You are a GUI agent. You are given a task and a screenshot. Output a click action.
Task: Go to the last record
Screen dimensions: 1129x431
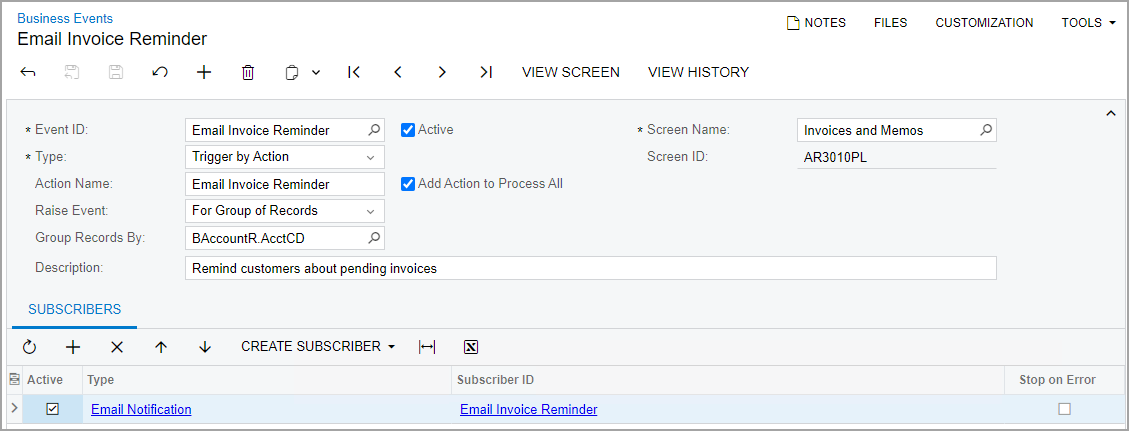[x=486, y=72]
